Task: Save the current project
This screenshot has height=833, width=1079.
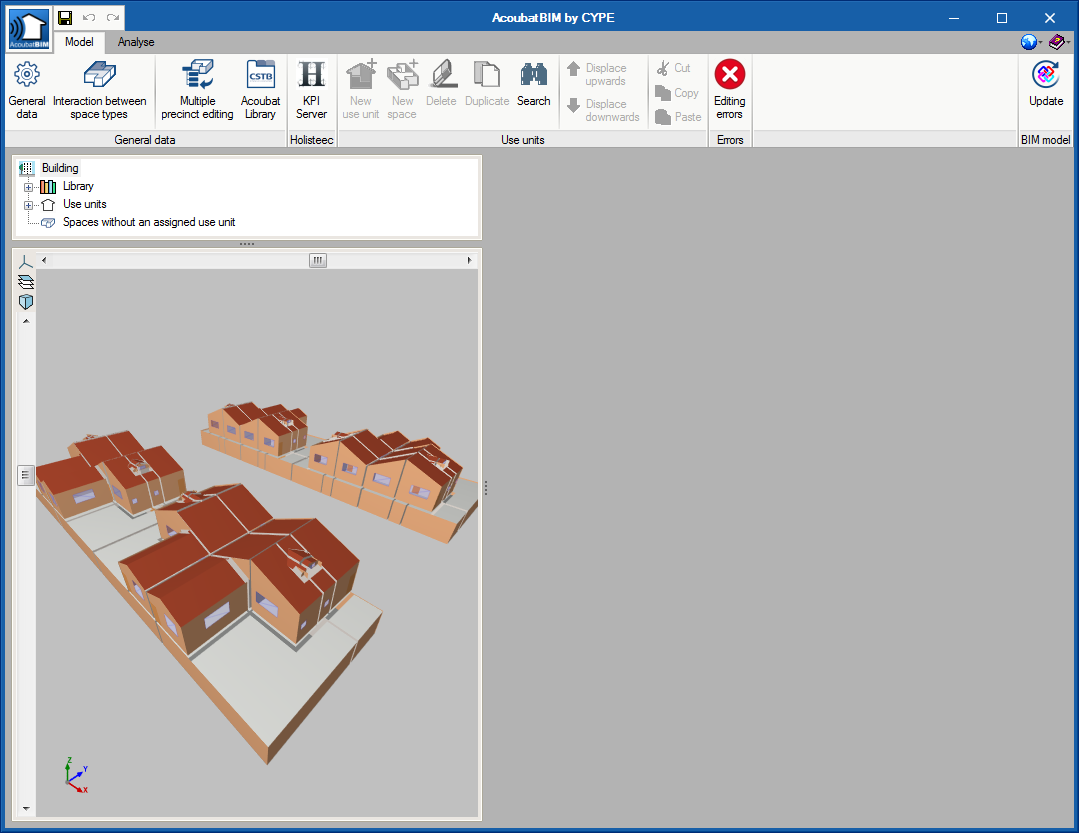Action: point(66,17)
